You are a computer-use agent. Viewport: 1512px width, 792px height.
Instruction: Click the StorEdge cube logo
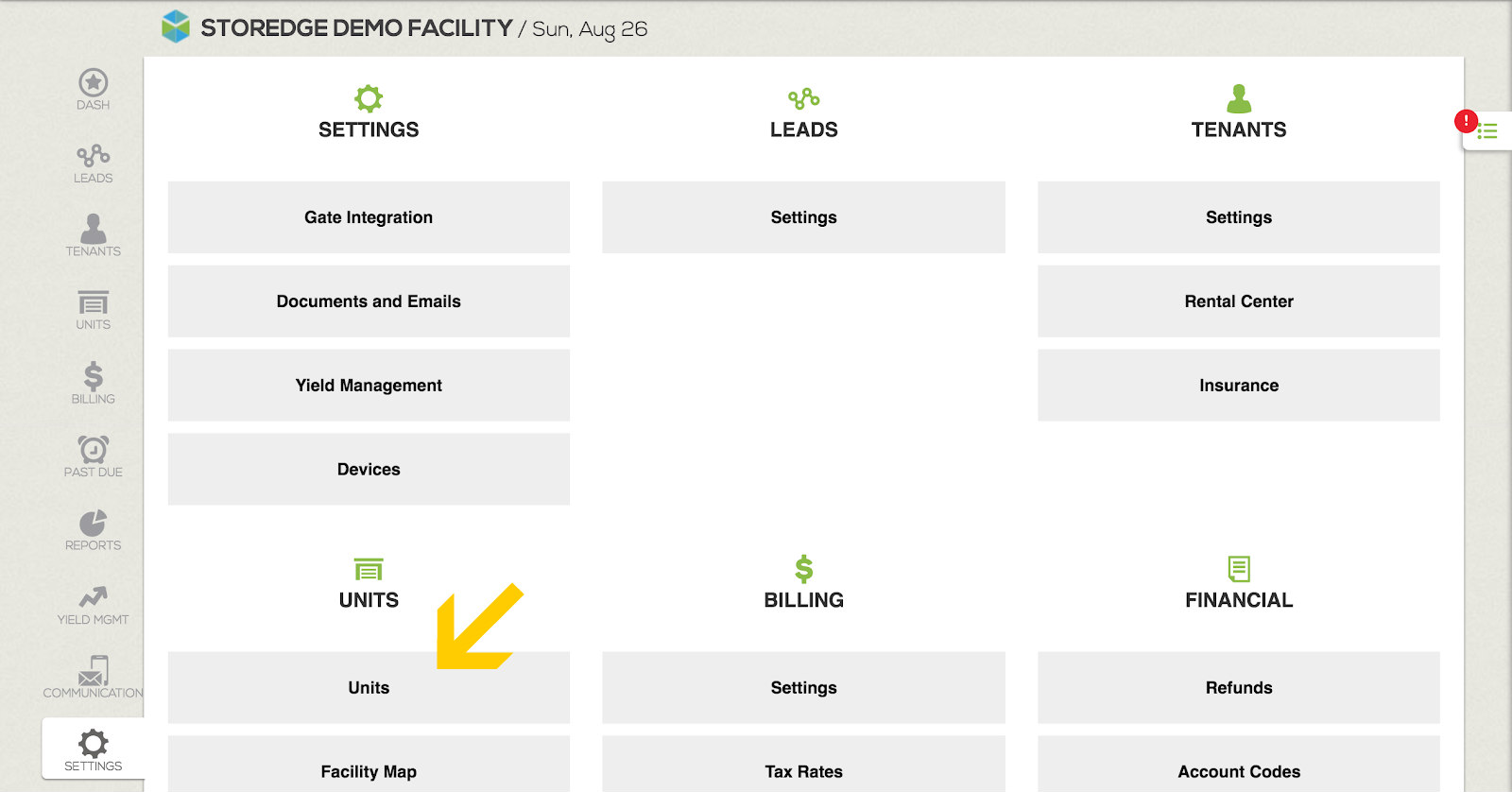pos(176,27)
